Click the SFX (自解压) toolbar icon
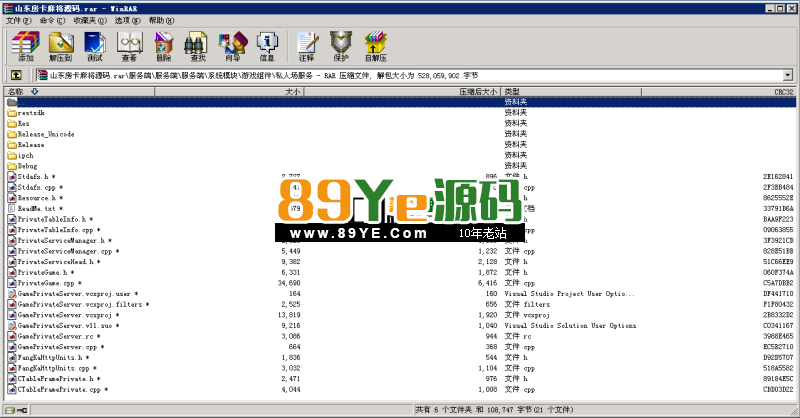Screen dimensions: 800x418 376,46
